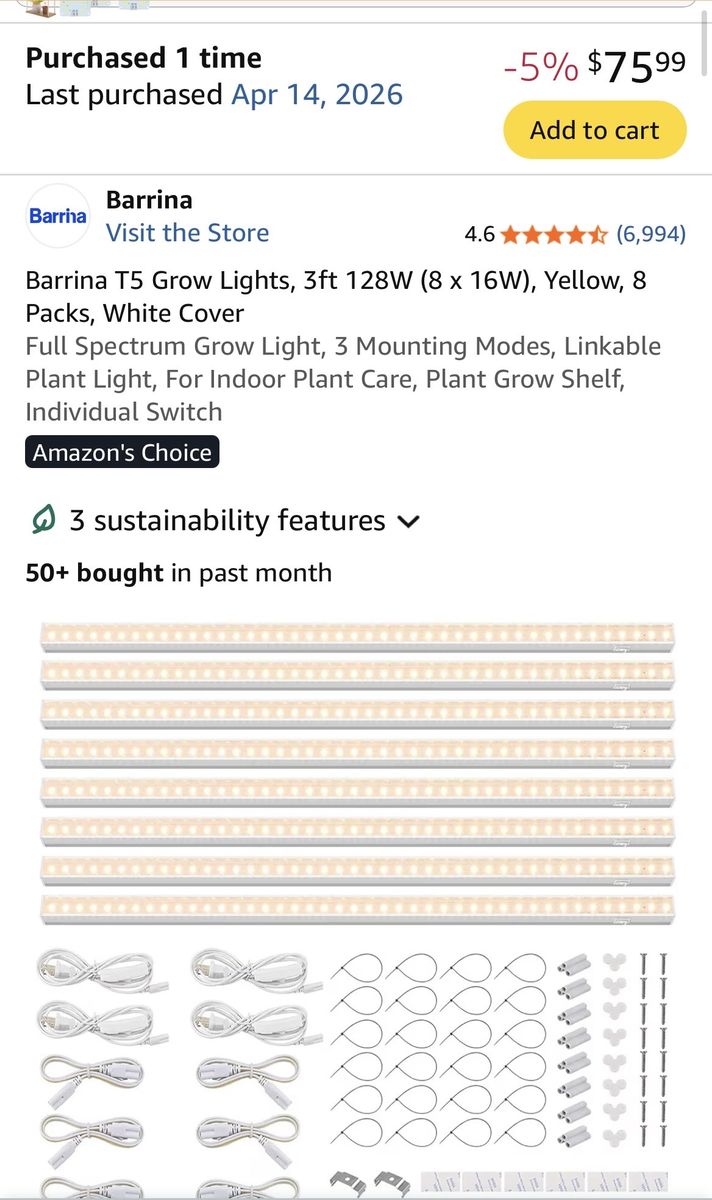Open the 6,994 reviews count
Viewport: 712px width, 1200px height.
click(651, 235)
